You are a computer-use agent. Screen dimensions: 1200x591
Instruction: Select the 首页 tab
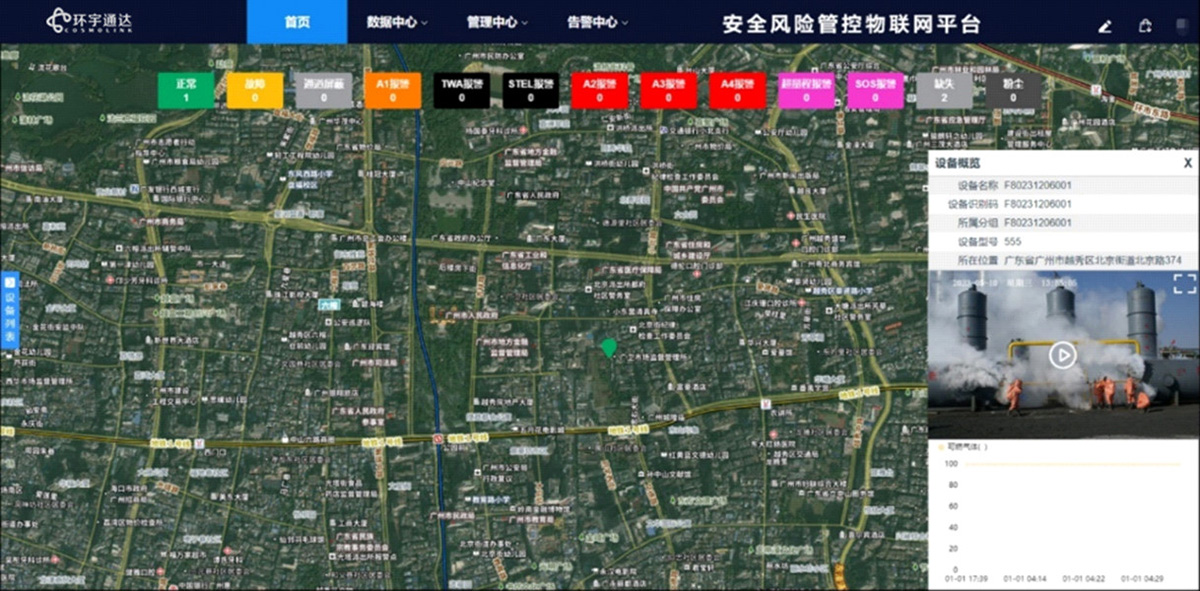point(297,22)
